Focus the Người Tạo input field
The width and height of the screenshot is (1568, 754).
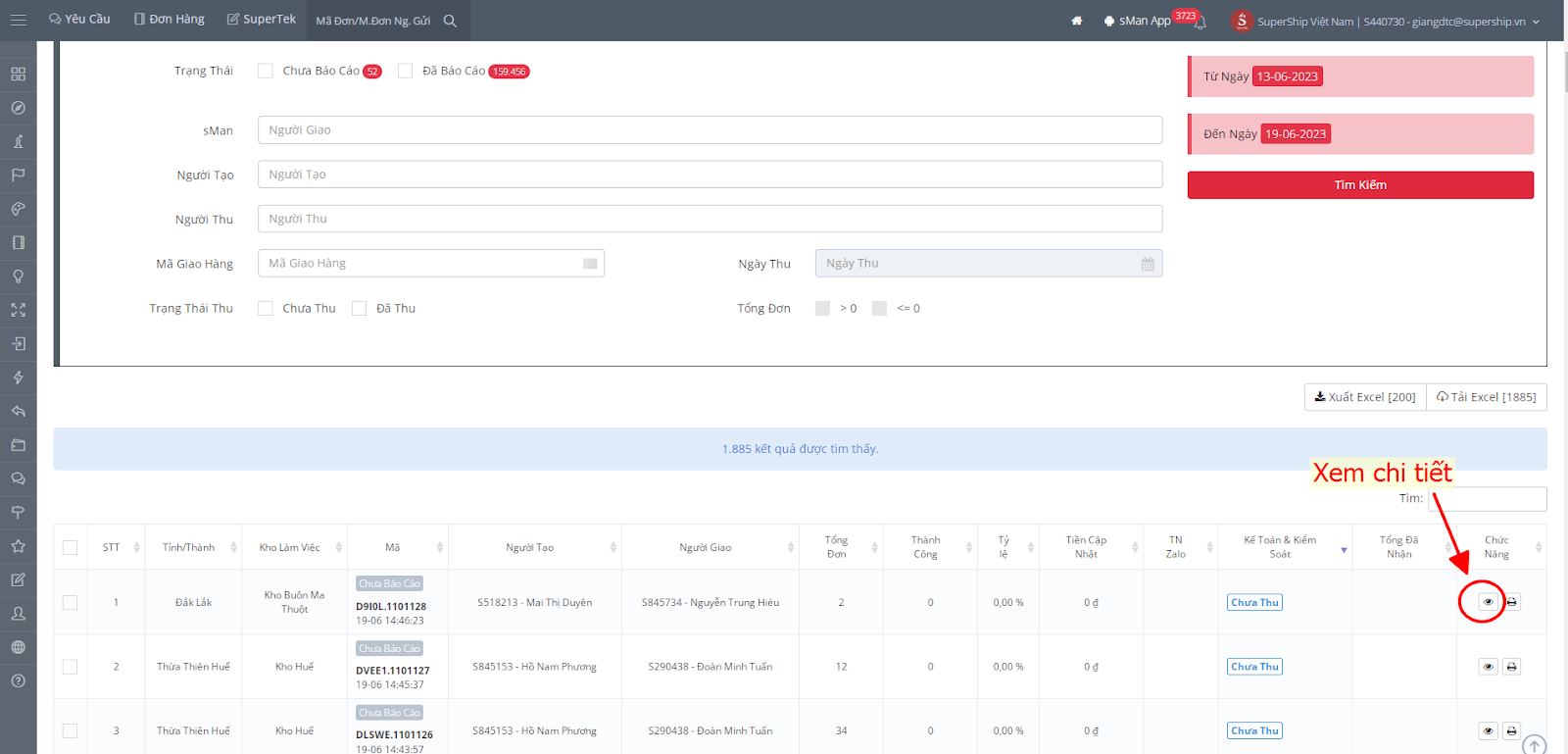710,175
